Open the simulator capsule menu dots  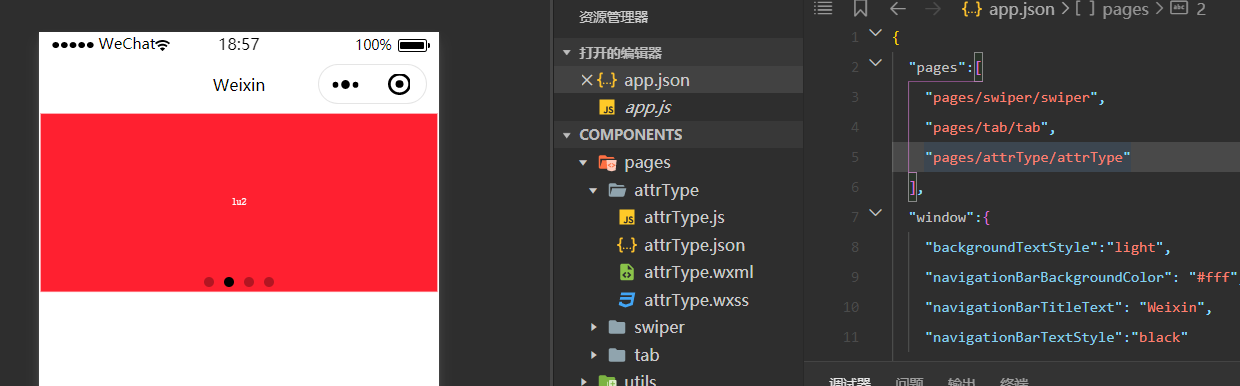pos(345,85)
